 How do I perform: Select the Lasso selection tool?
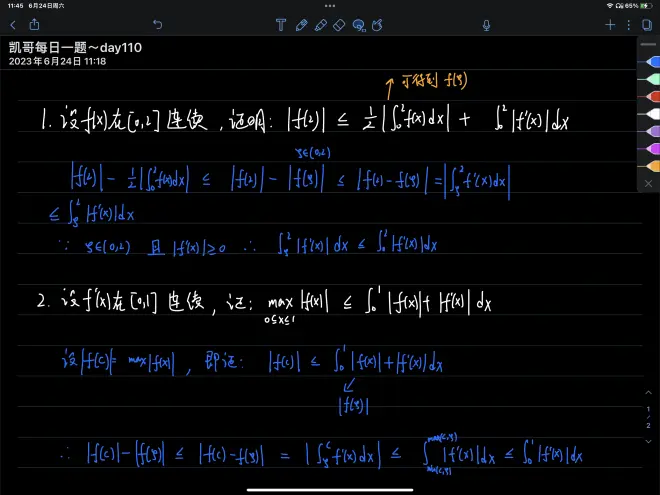click(x=359, y=24)
